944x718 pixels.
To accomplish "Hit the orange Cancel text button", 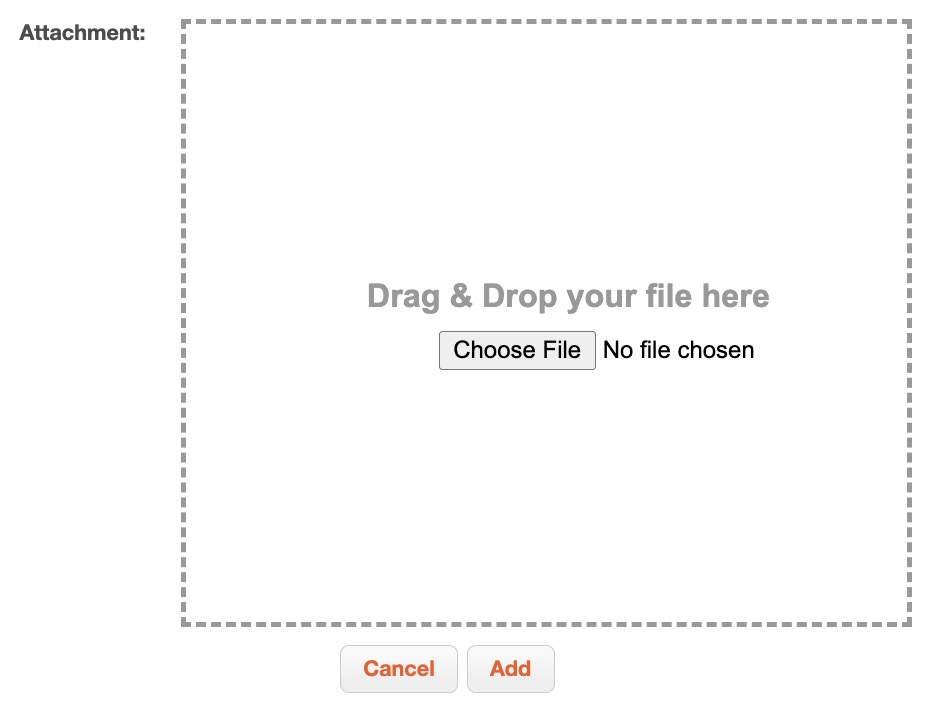I will tap(398, 669).
